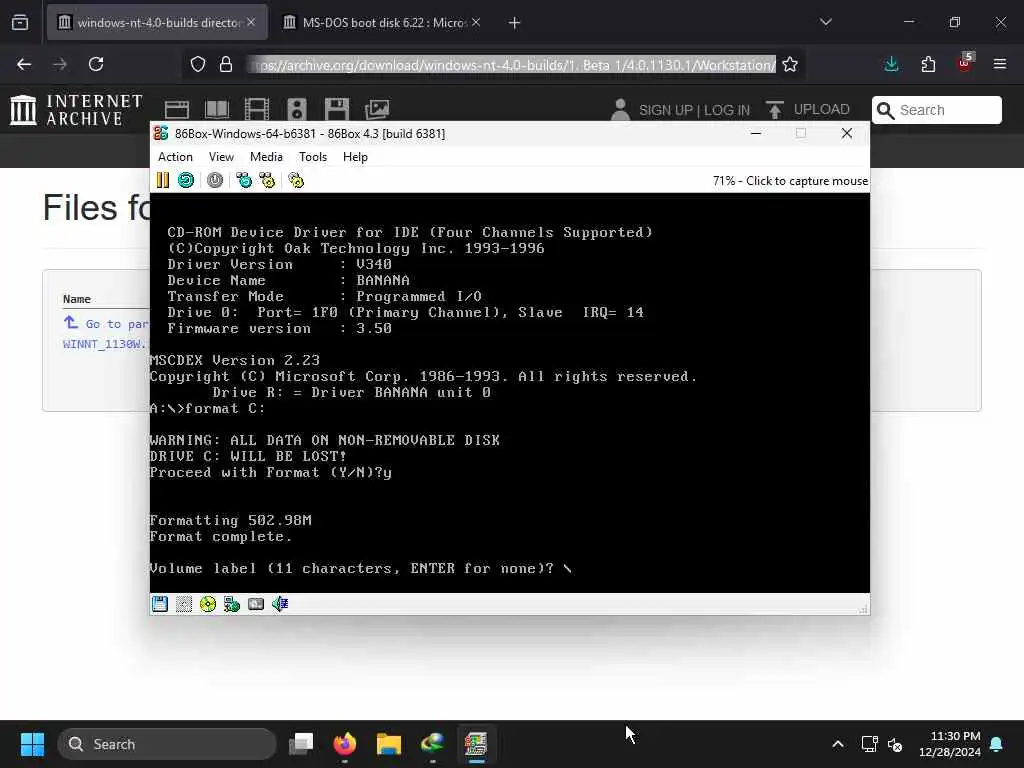Switch to the windows-nt-4.0-builds directory tab
The image size is (1024, 768).
tap(157, 23)
